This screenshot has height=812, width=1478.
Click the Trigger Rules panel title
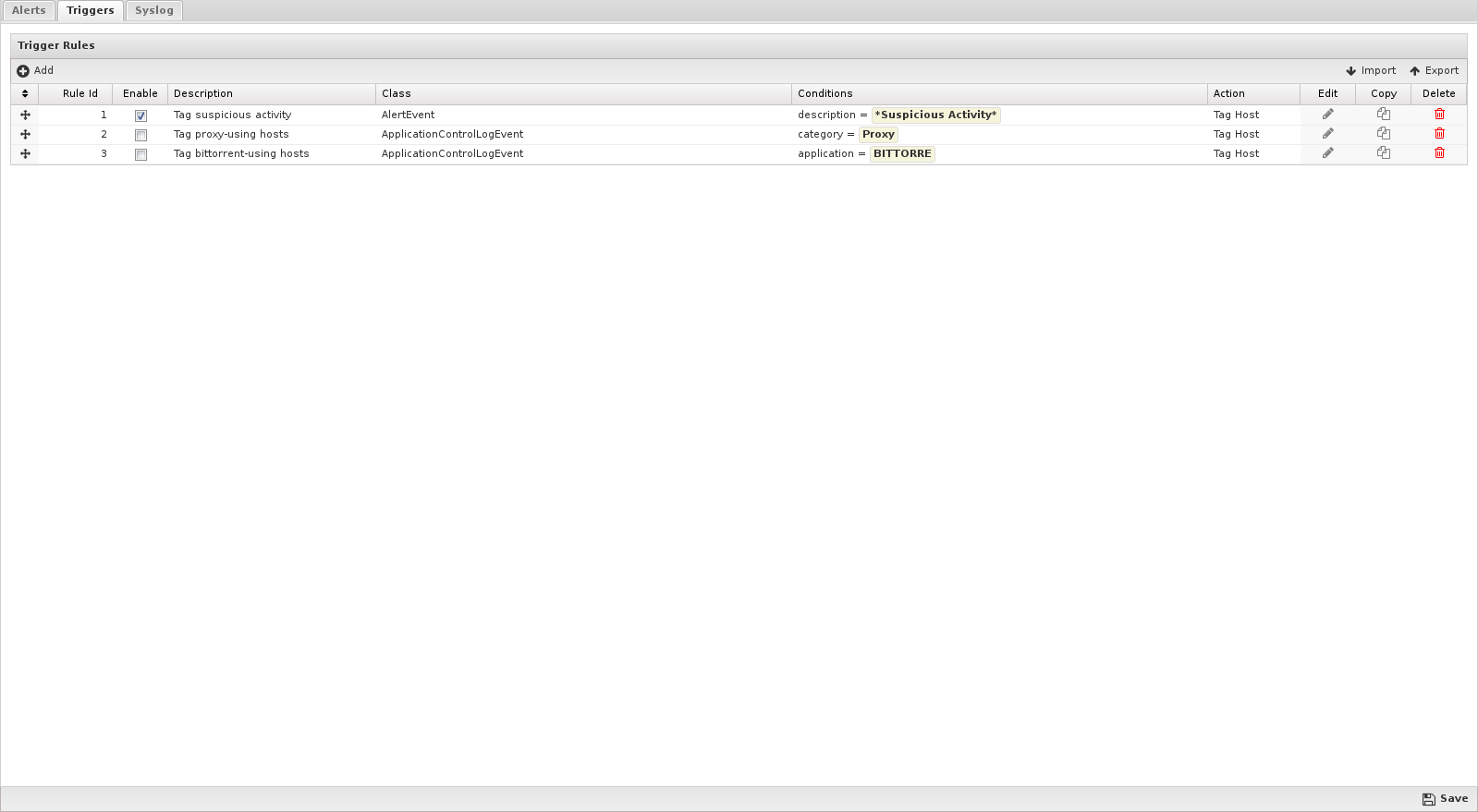56,45
